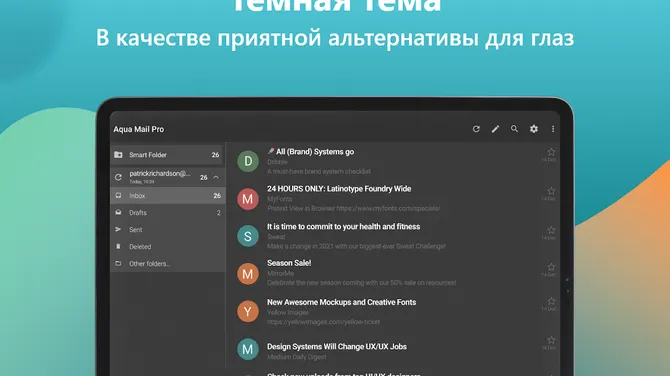
Task: Open 'New Awesome Mockups and Creative Fonts'
Action: tap(341, 302)
